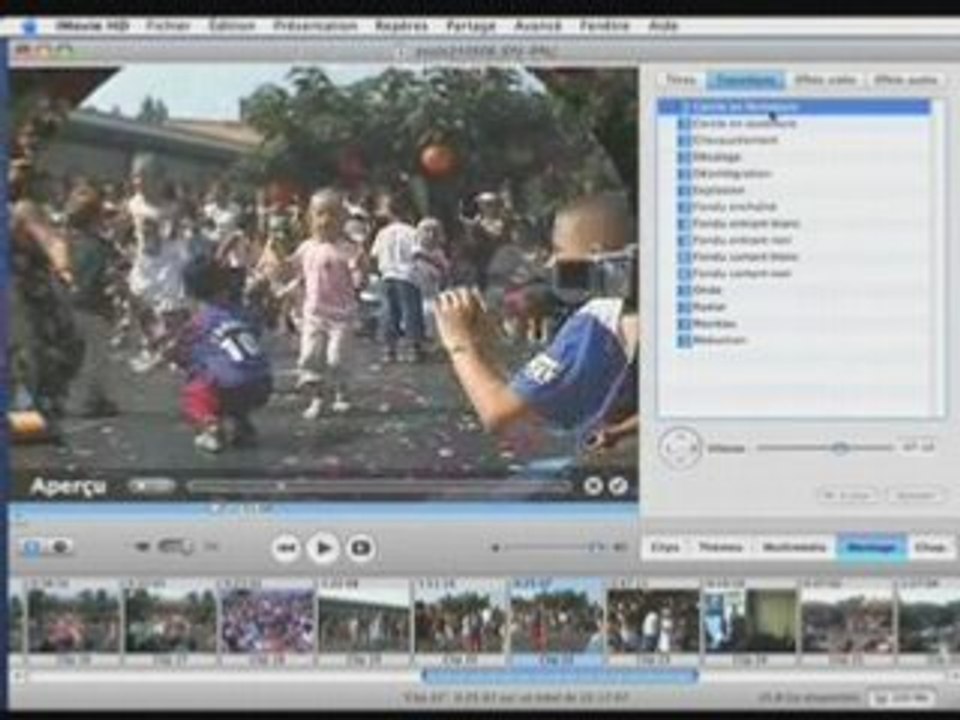This screenshot has height=720, width=960.
Task: Select the Fondu entrant blanc transition
Action: pyautogui.click(x=794, y=223)
